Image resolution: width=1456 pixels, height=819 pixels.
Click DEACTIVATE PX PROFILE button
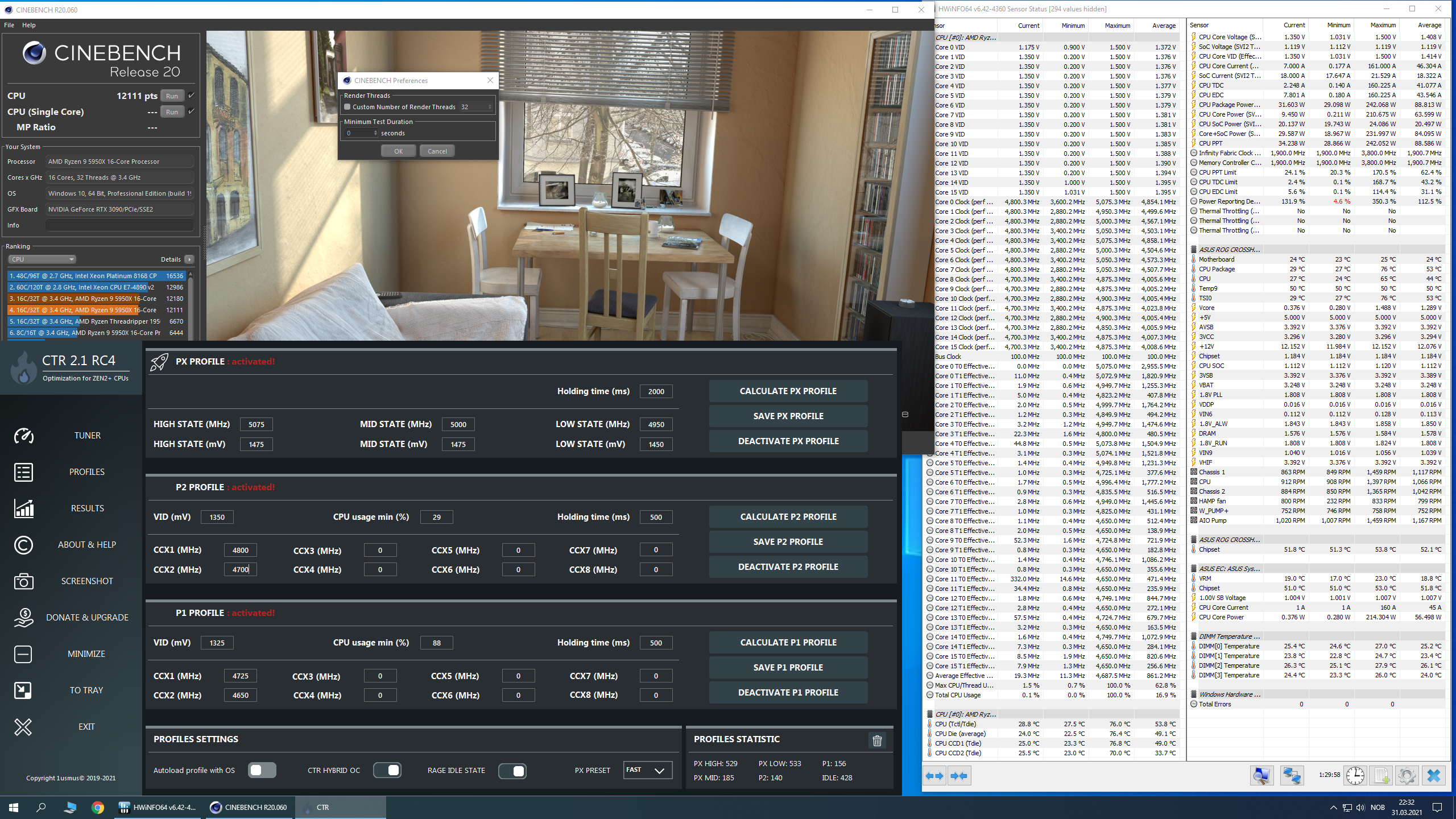tap(788, 441)
